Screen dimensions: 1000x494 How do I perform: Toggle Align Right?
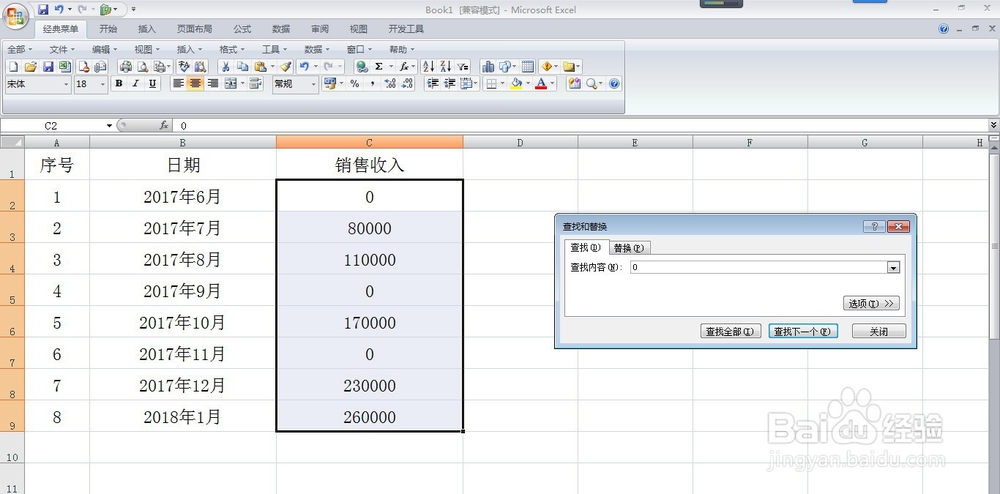pos(213,84)
